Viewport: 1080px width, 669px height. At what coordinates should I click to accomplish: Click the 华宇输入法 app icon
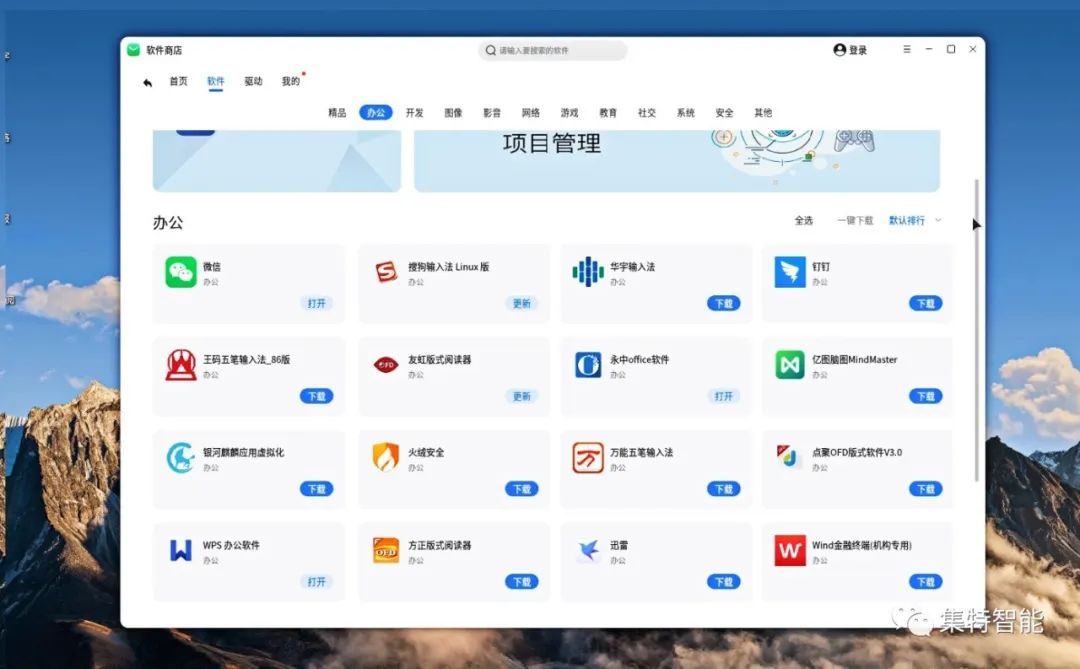(x=588, y=272)
